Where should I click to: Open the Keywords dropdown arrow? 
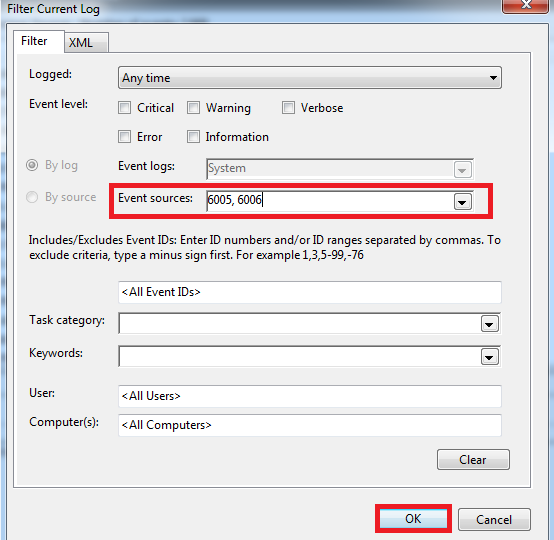point(489,357)
